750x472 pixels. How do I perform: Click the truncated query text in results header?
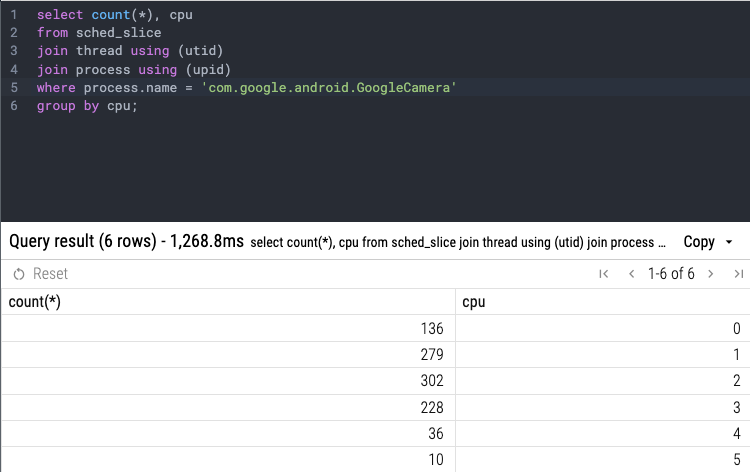click(x=458, y=242)
